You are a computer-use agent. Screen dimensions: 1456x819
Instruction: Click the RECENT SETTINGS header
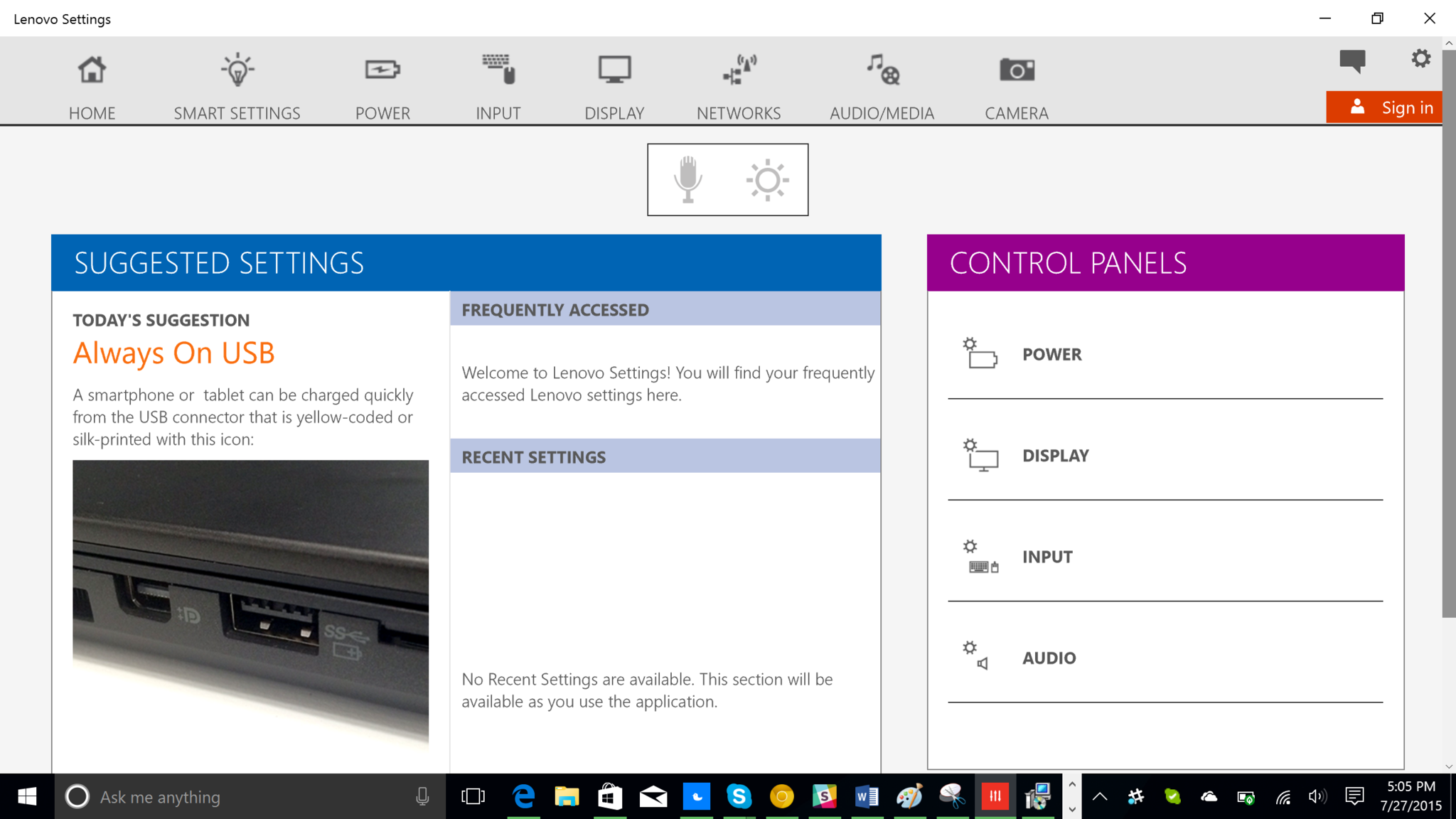(x=665, y=456)
